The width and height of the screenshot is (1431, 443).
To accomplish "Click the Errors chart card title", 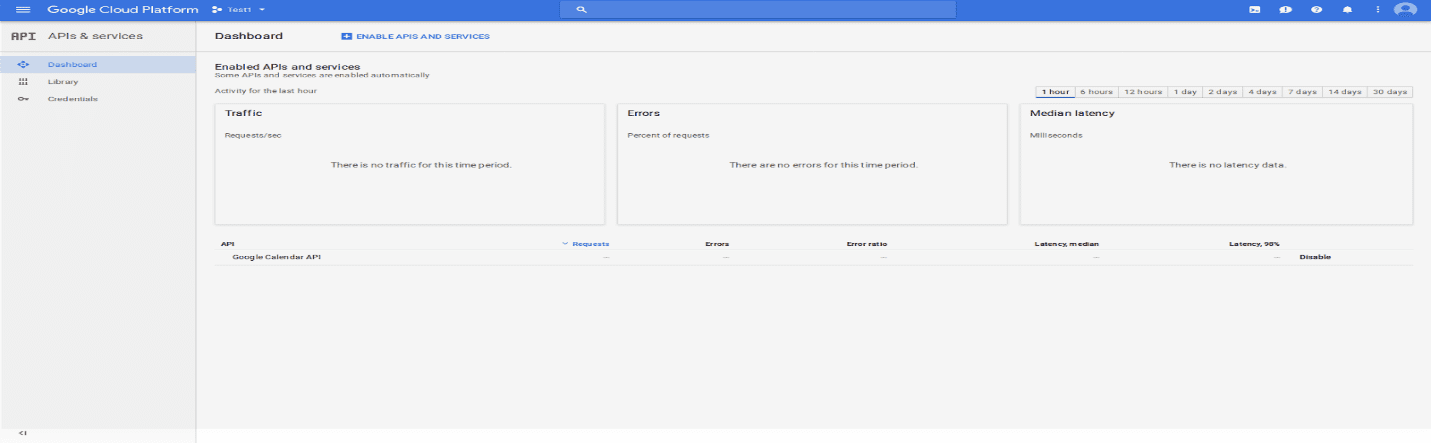I will (643, 113).
